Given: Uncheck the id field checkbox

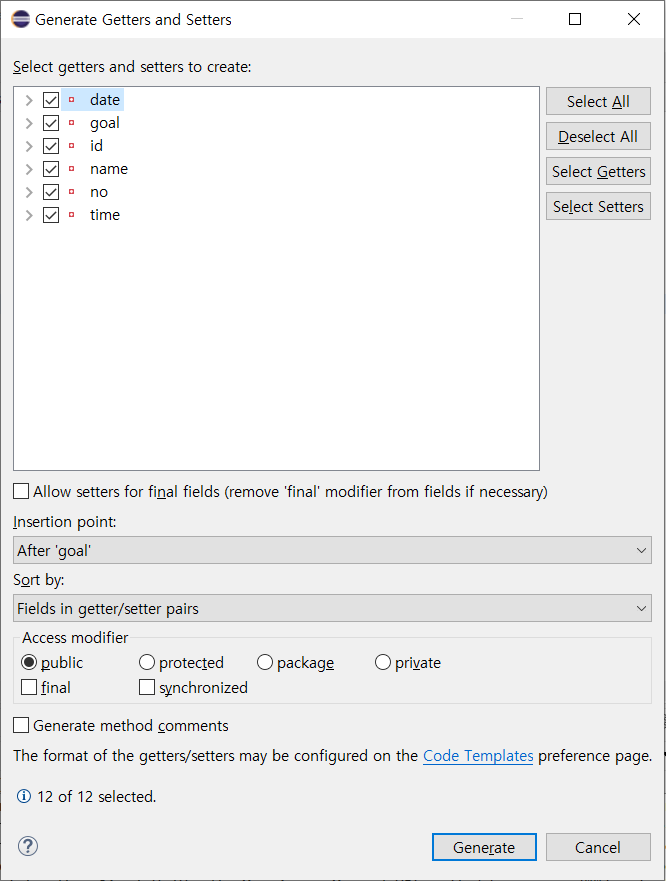Looking at the screenshot, I should (x=51, y=146).
